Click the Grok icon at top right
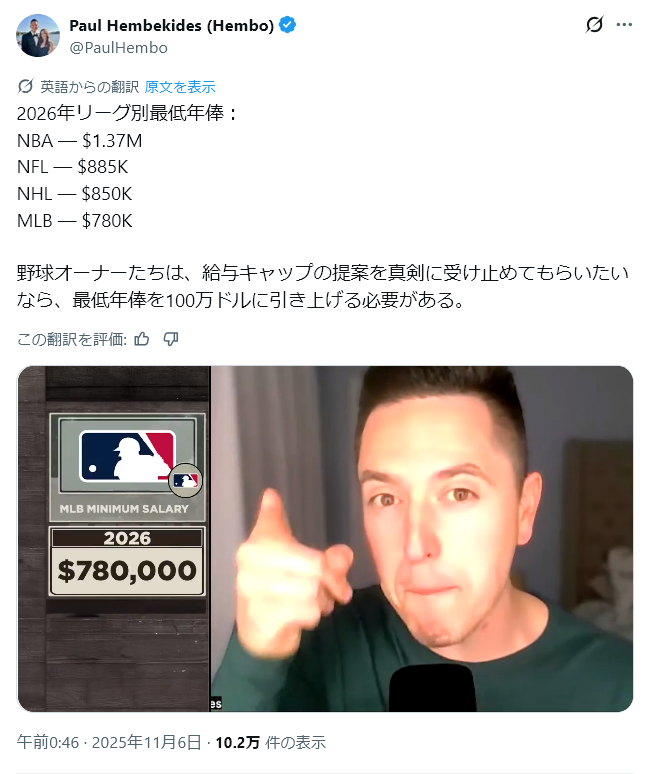This screenshot has width=652, height=774. (x=594, y=24)
